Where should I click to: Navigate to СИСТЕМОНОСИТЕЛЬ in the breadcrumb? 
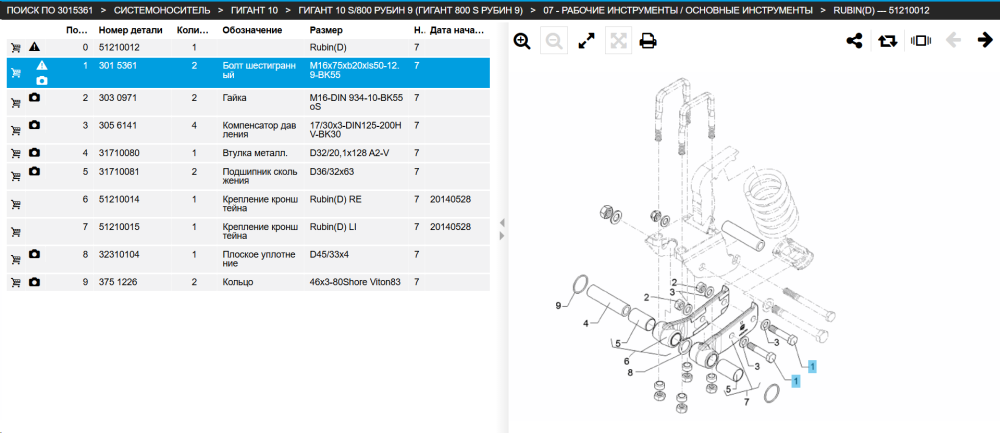click(x=162, y=10)
